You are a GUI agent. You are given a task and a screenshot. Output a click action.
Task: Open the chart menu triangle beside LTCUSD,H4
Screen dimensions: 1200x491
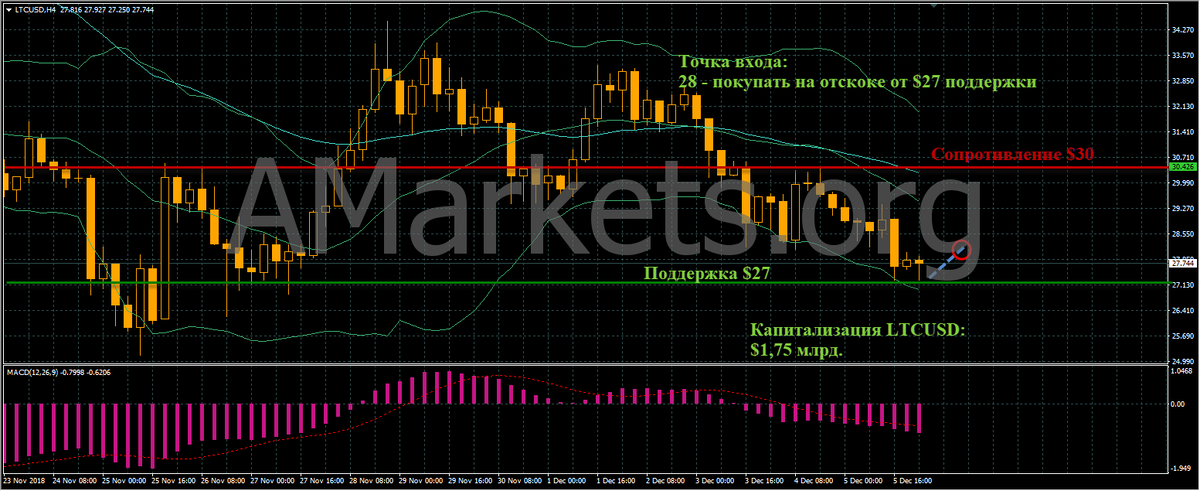point(8,9)
